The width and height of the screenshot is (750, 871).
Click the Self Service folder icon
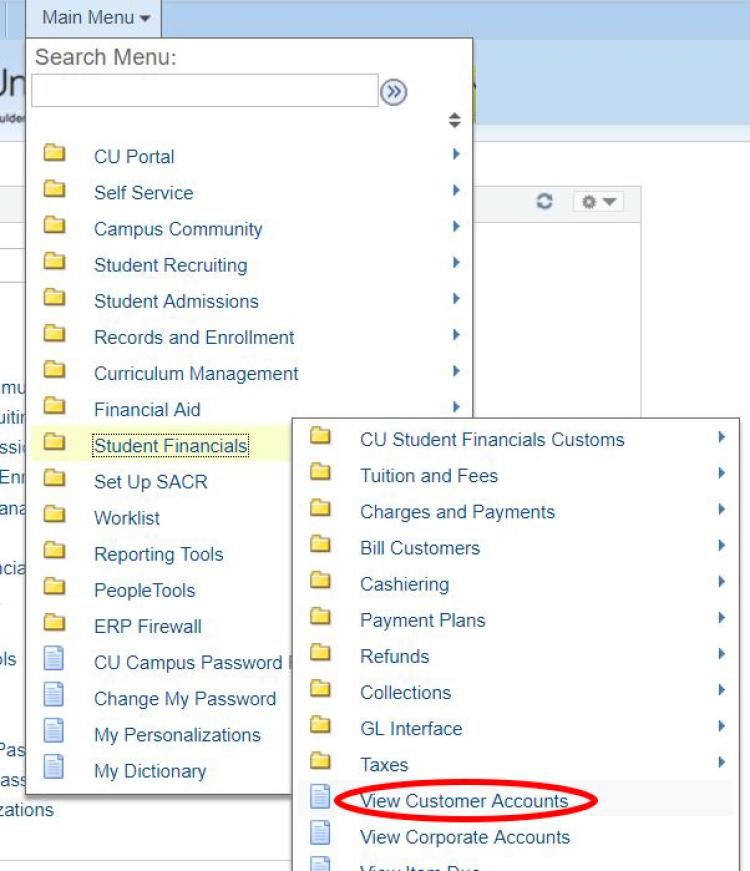54,188
